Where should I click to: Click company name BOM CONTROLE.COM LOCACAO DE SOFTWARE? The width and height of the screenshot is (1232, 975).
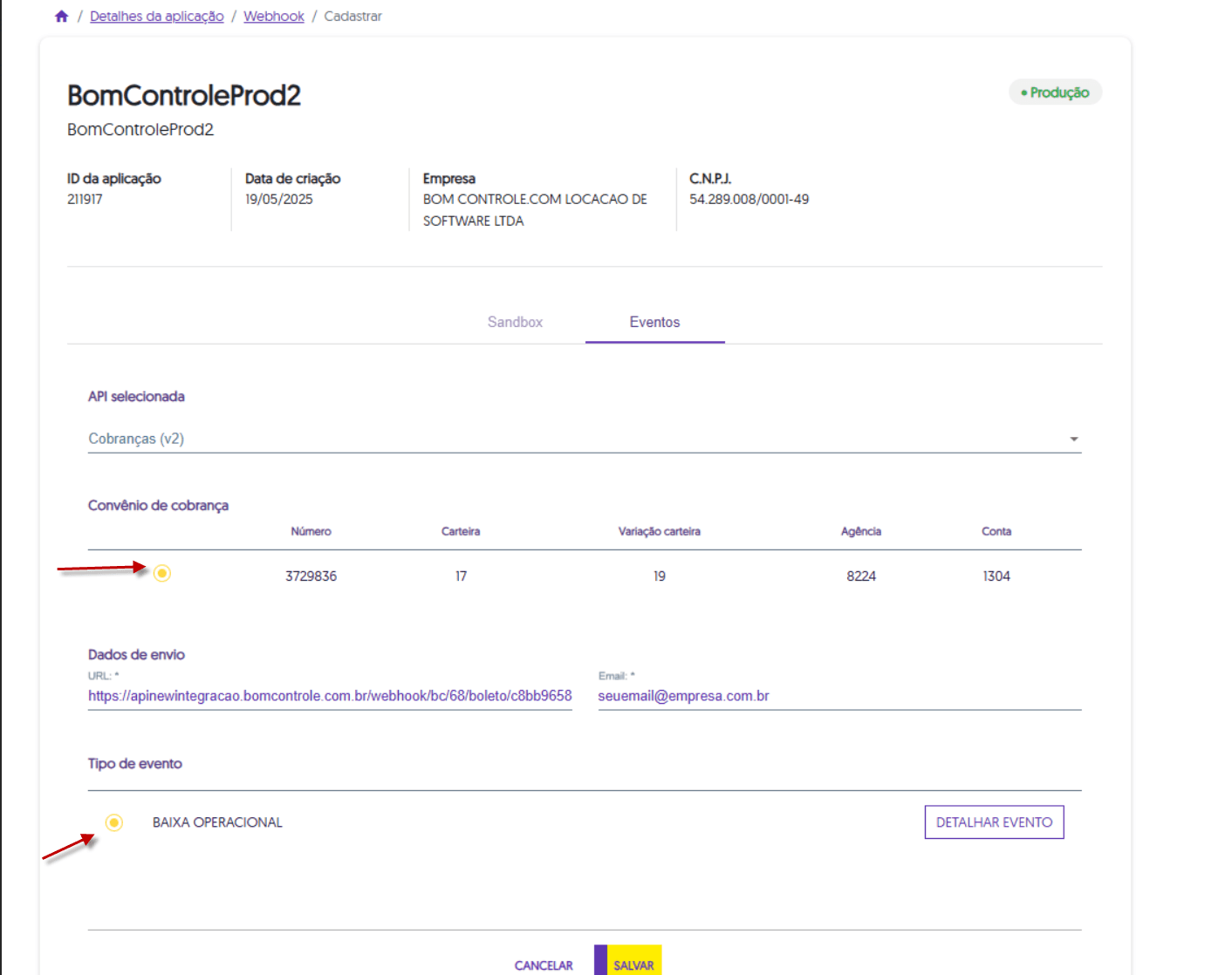tap(535, 210)
